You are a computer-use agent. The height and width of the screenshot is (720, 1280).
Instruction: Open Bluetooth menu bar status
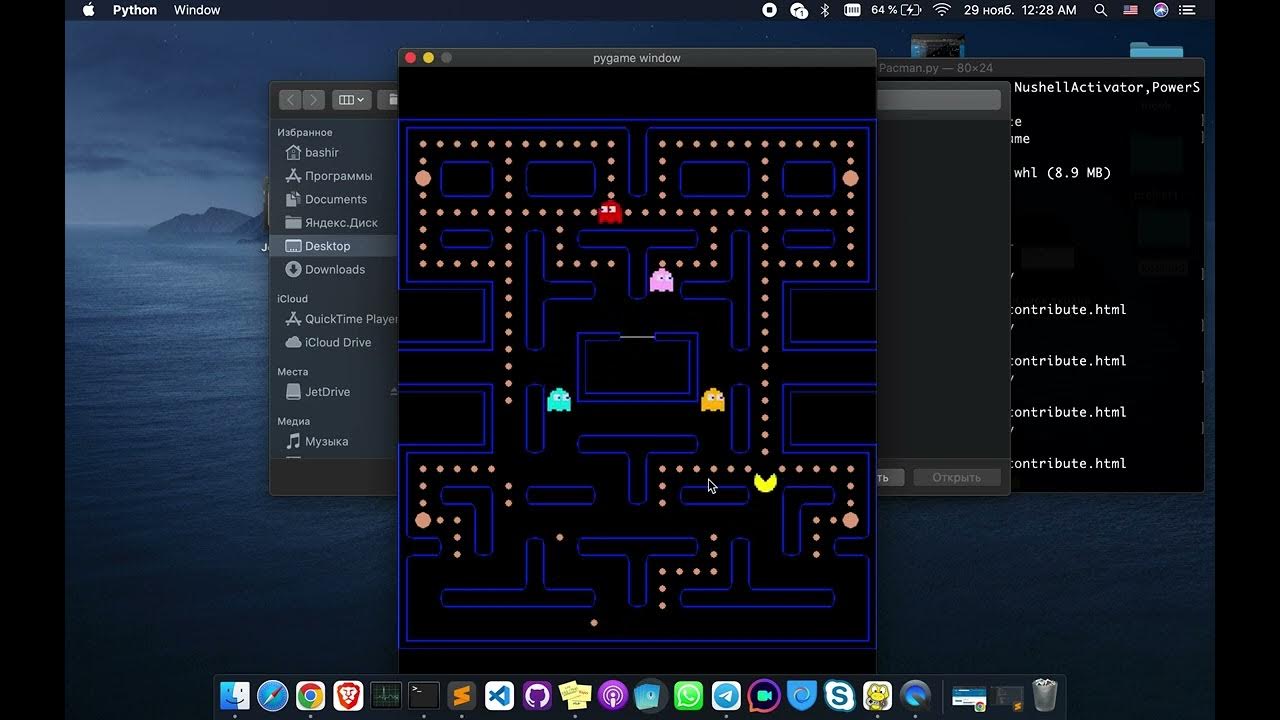(825, 10)
